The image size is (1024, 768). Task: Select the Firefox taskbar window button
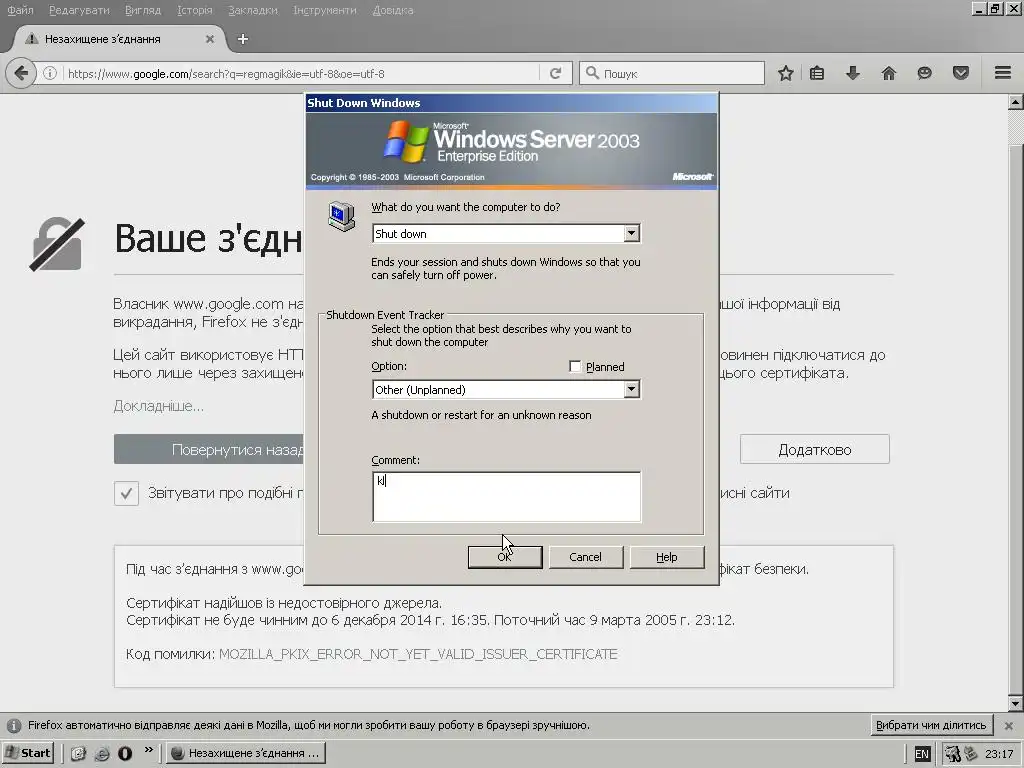click(246, 753)
